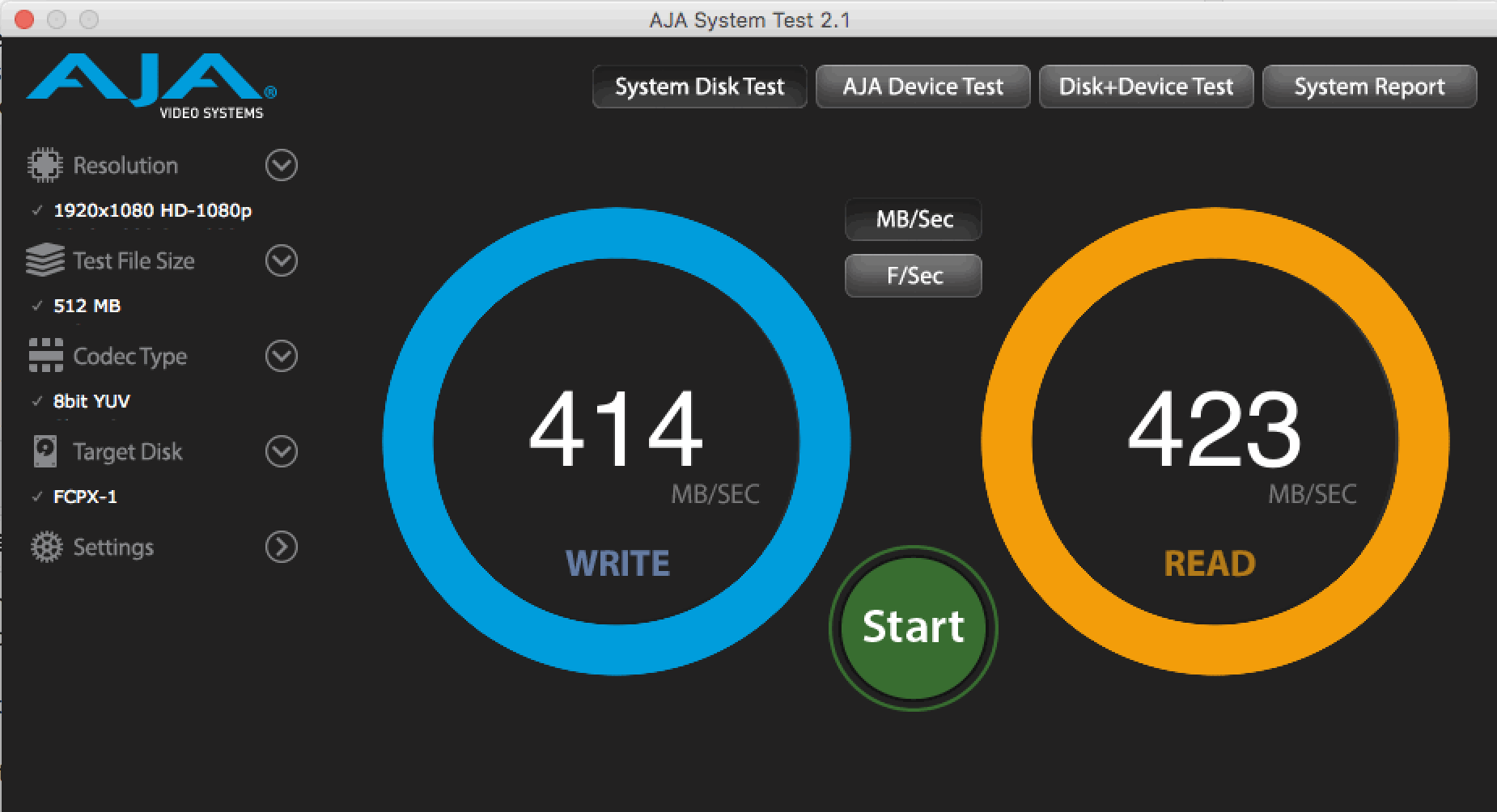Screen dimensions: 1497x812
Task: Close the AJA System Test window
Action: [24, 19]
